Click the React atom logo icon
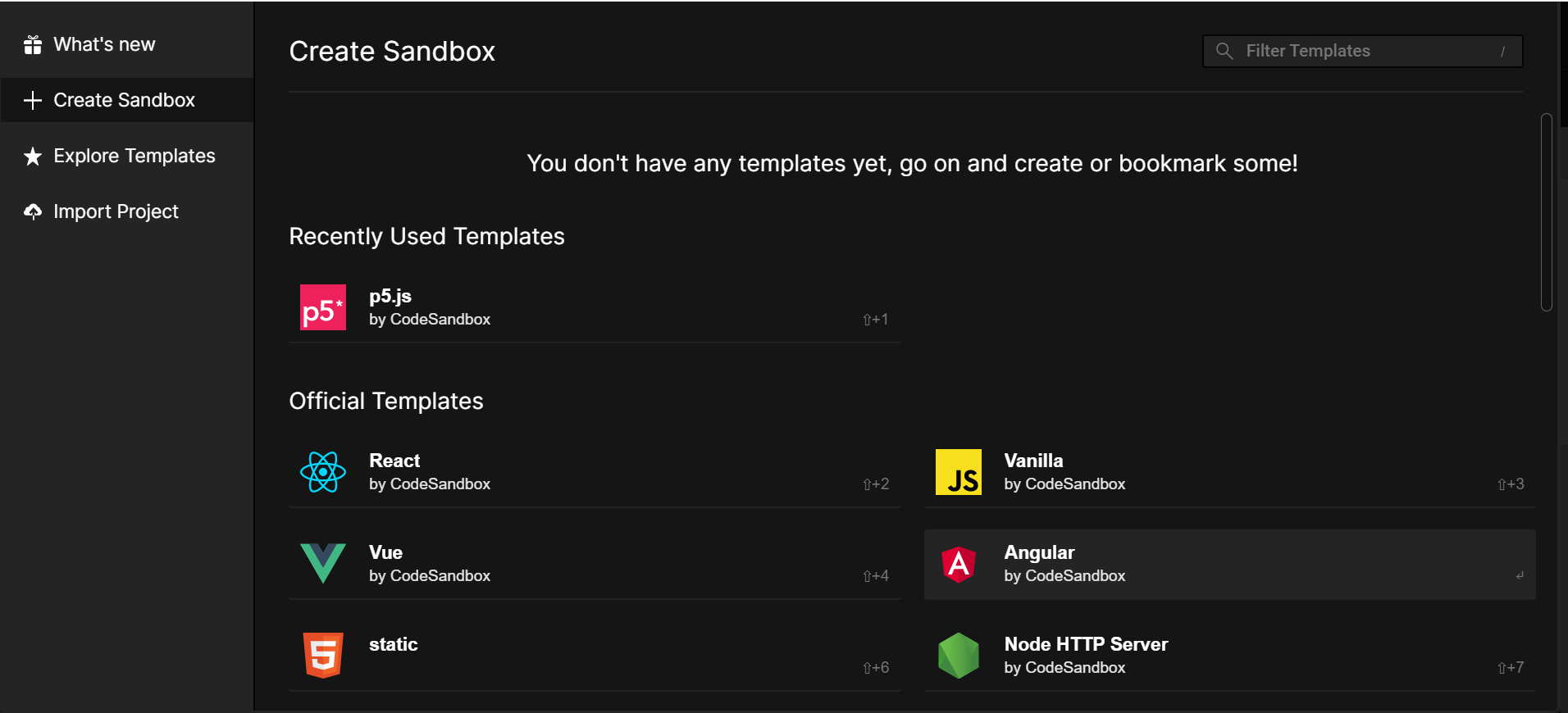The image size is (1568, 713). pos(322,472)
